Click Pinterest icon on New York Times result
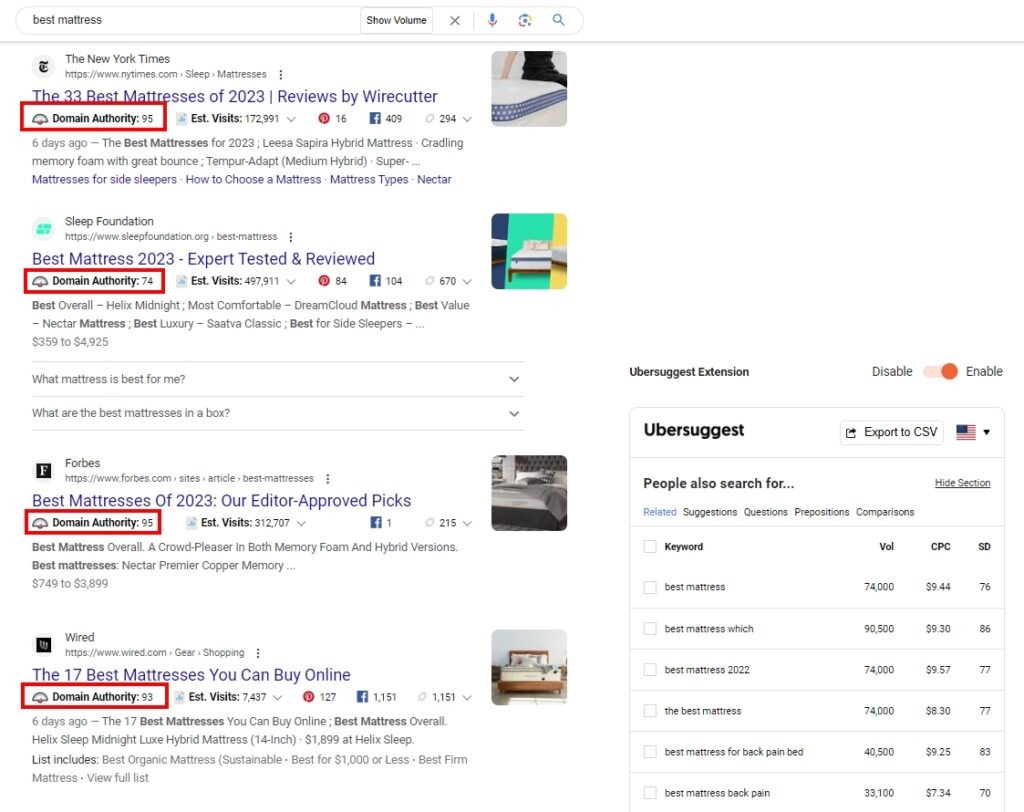1024x812 pixels. coord(324,119)
